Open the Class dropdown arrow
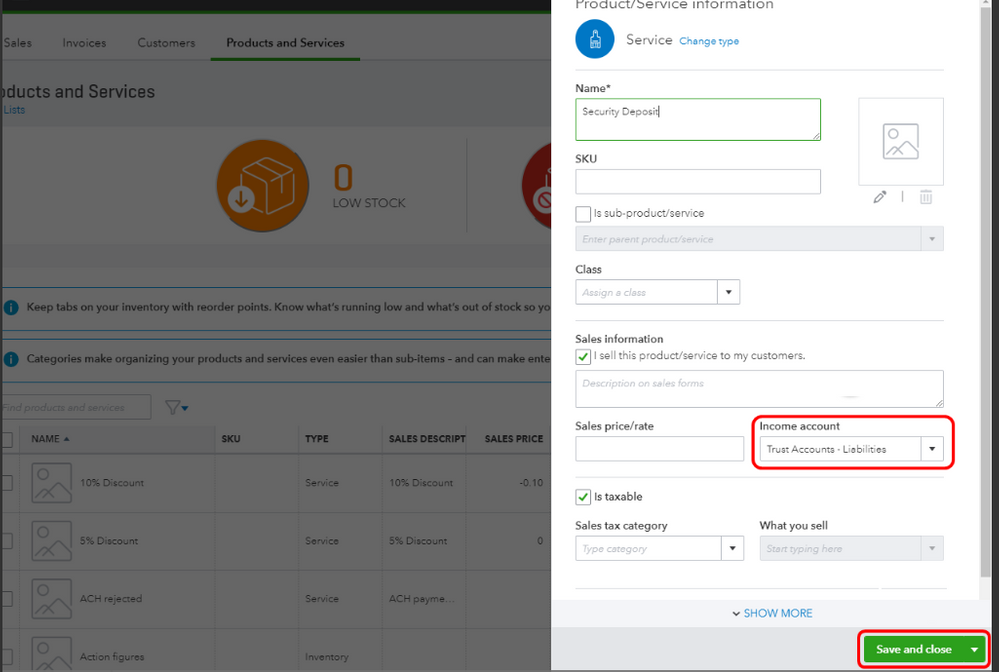This screenshot has width=999, height=672. coord(729,293)
